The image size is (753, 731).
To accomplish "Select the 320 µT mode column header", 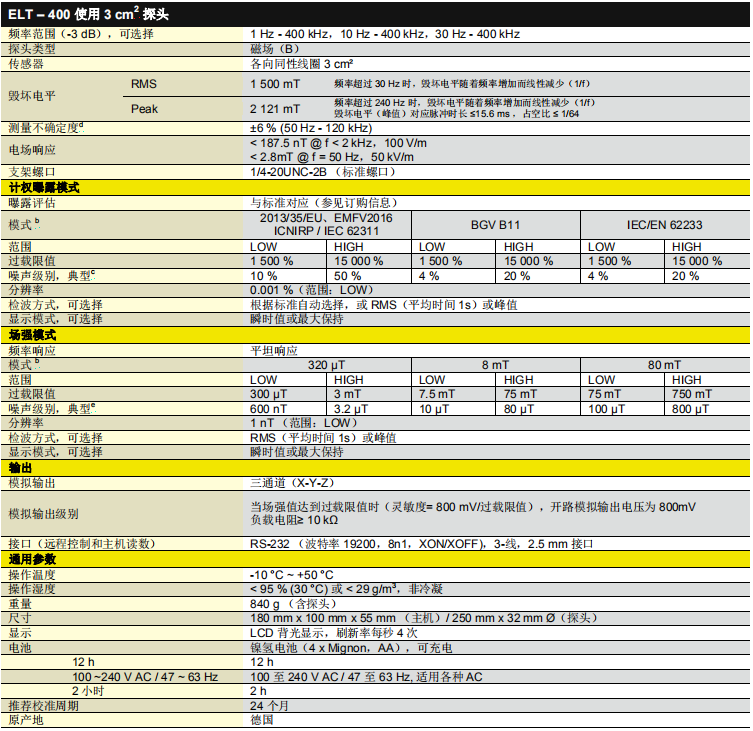I will [329, 366].
